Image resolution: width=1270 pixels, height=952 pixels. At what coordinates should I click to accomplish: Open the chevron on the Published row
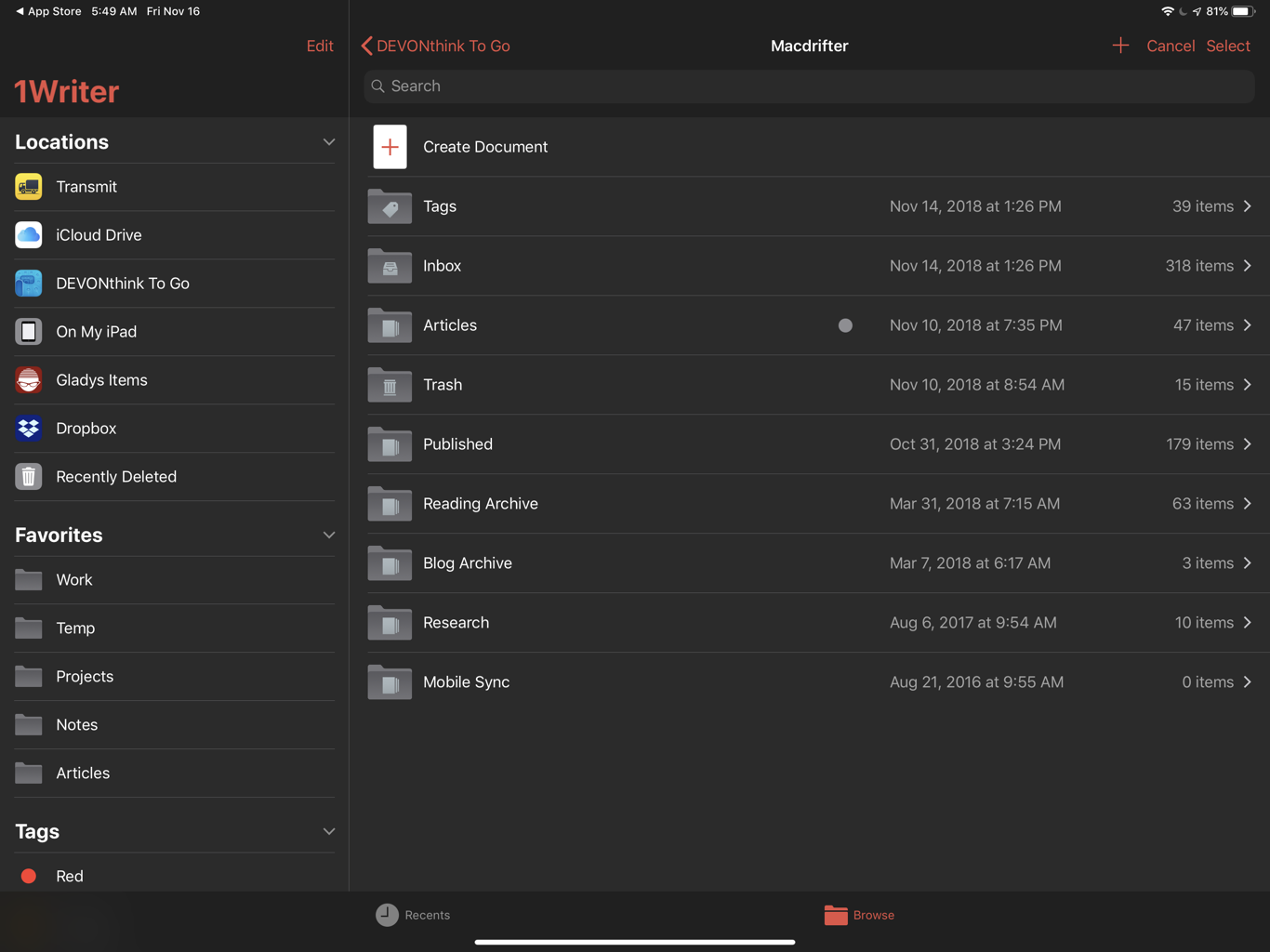pos(1248,444)
